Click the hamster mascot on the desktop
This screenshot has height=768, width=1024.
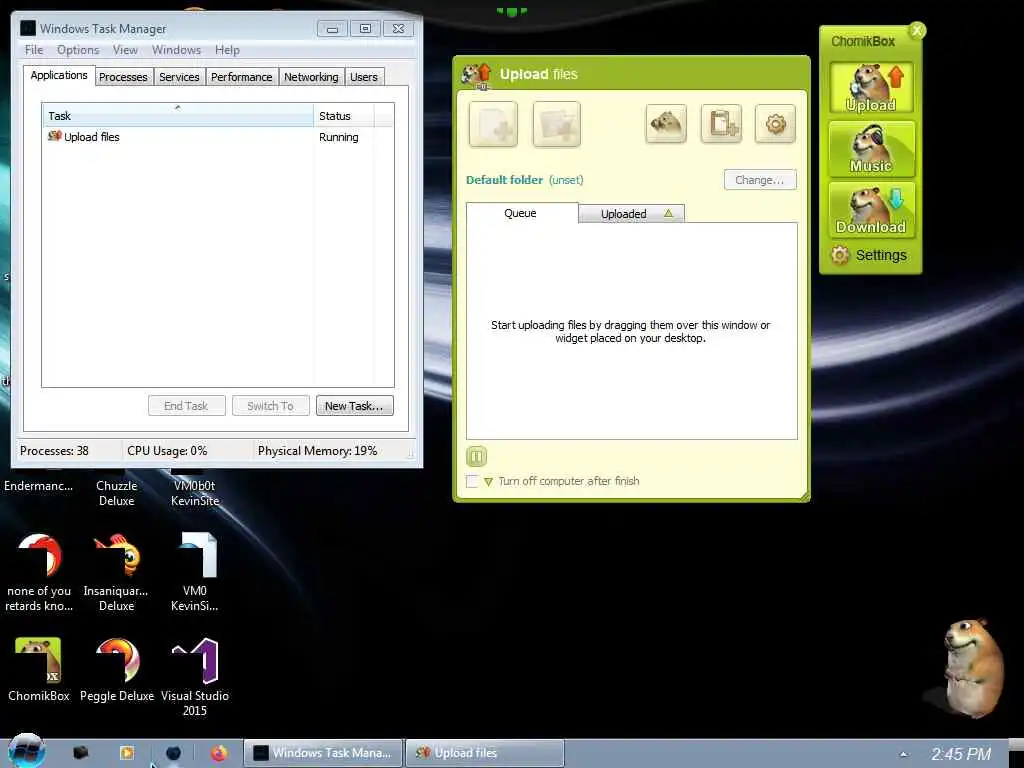coord(972,667)
